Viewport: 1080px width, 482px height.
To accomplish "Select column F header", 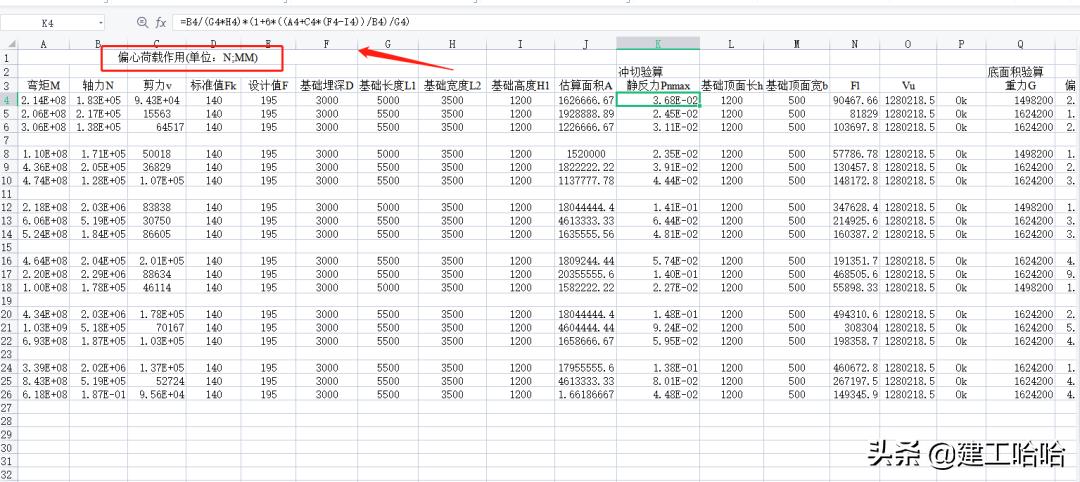I will (x=327, y=45).
